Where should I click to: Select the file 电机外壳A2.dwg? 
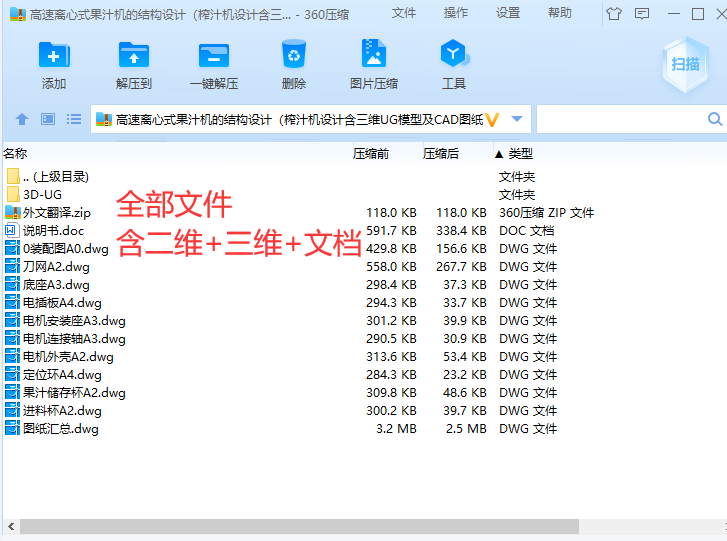(68, 357)
